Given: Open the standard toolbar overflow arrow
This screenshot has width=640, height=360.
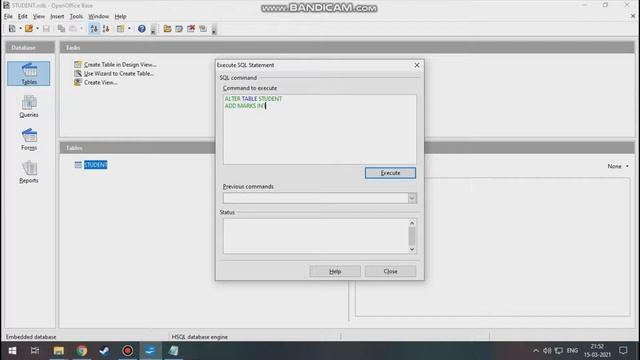Looking at the screenshot, I should click(x=153, y=29).
